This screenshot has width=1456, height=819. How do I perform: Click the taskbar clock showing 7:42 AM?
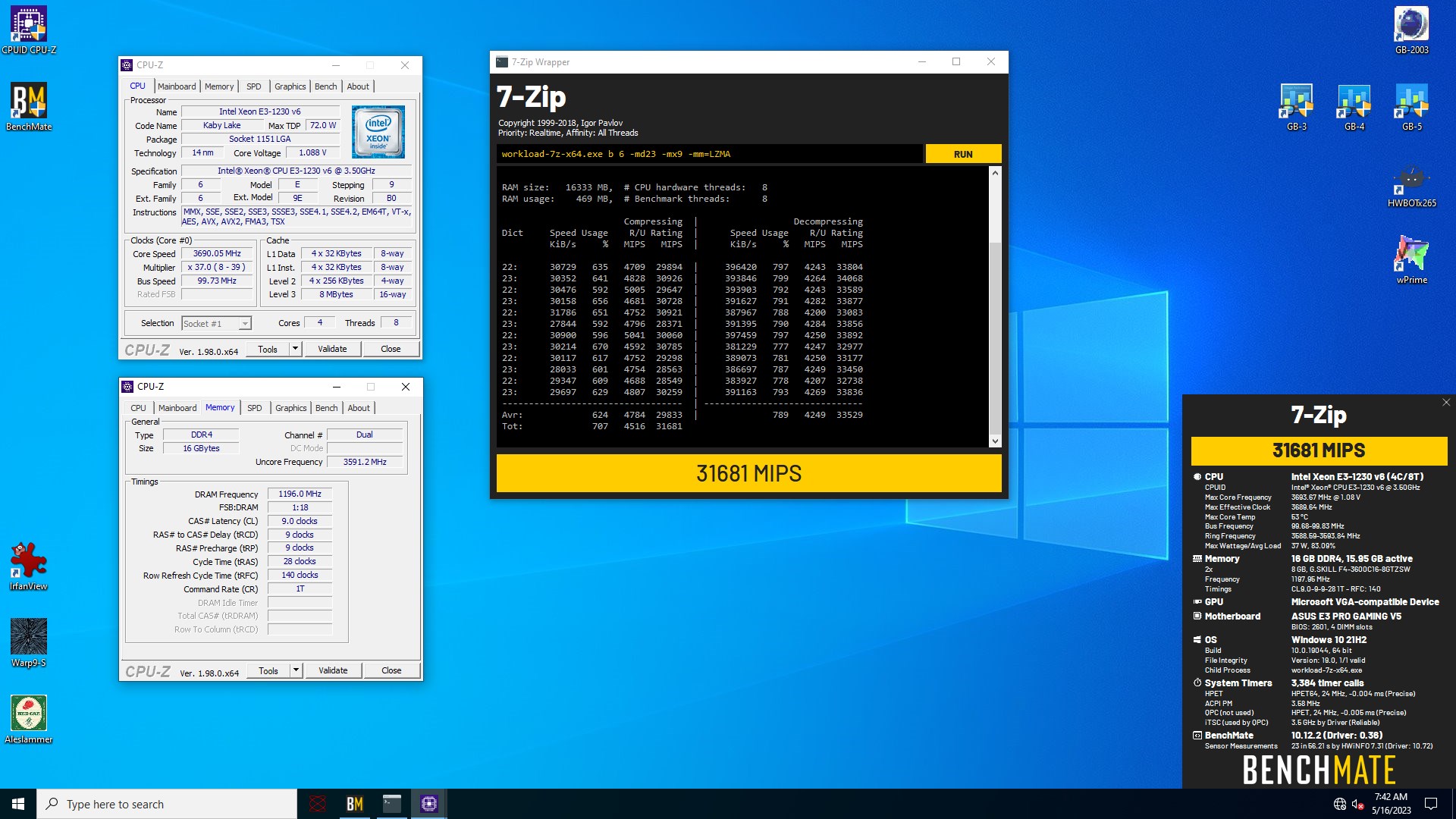pyautogui.click(x=1391, y=804)
